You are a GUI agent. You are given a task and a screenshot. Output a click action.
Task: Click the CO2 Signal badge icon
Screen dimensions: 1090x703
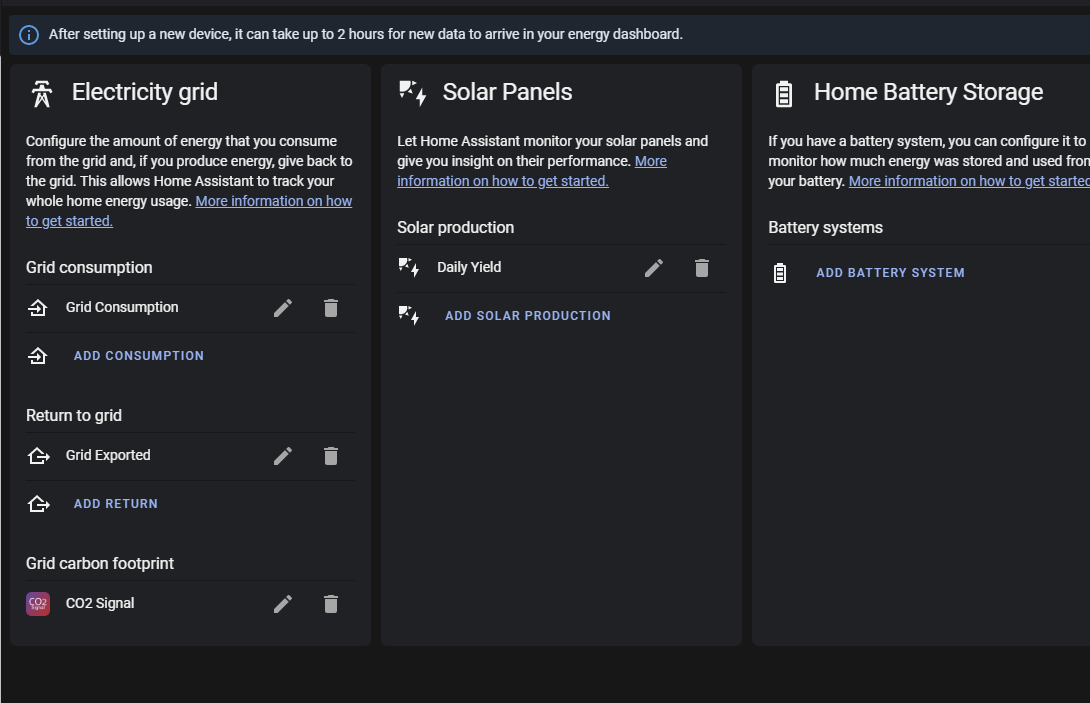[37, 603]
